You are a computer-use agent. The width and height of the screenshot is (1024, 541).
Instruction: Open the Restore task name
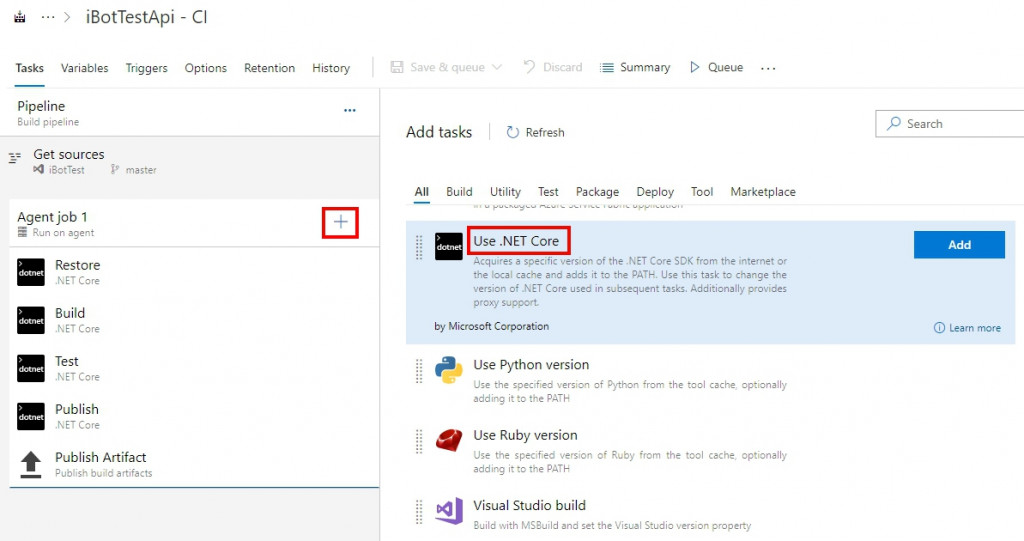[x=78, y=265]
